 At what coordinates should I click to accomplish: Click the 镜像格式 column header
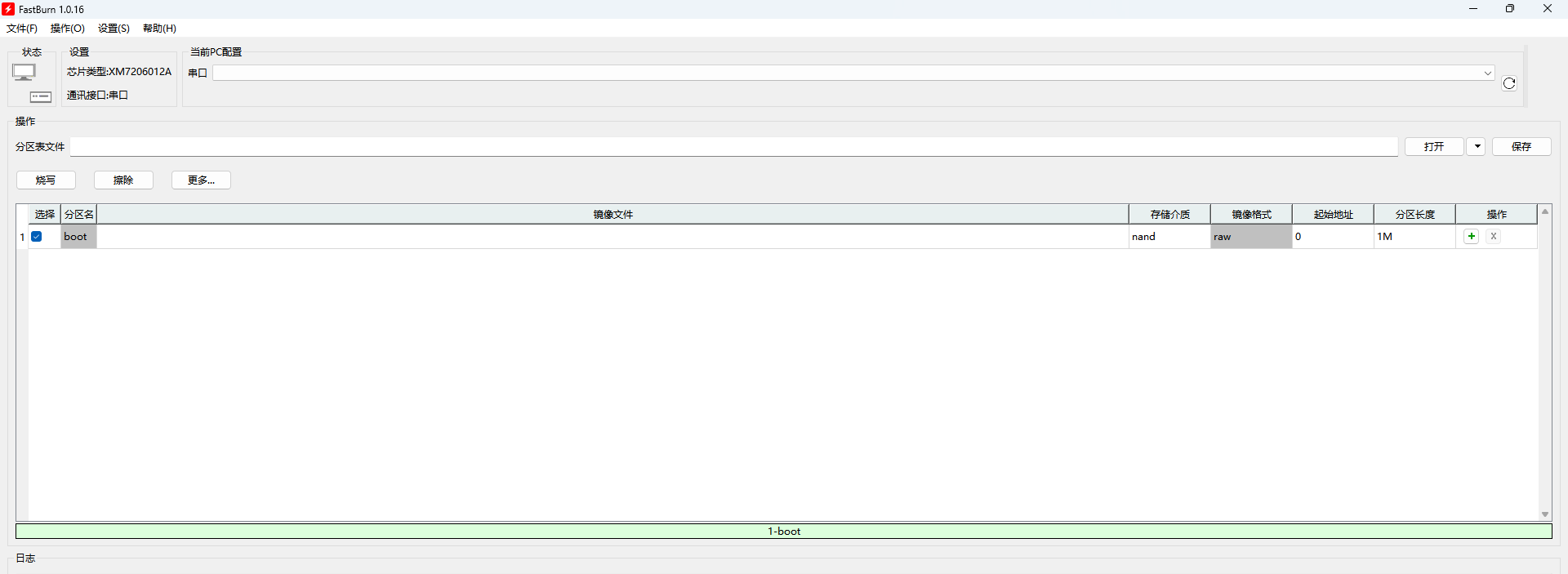[1251, 214]
